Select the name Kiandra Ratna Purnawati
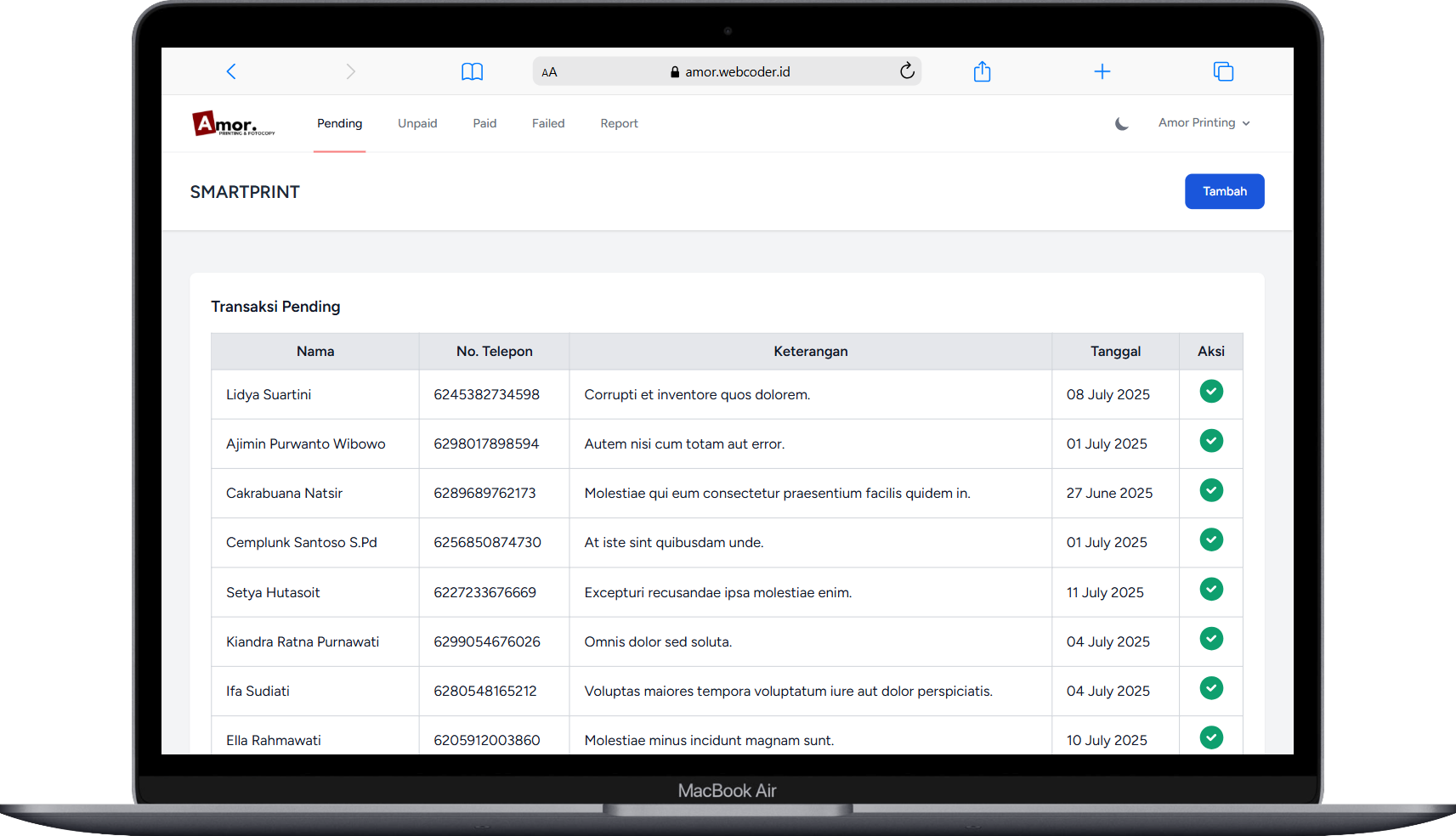Viewport: 1456px width, 836px height. (303, 641)
